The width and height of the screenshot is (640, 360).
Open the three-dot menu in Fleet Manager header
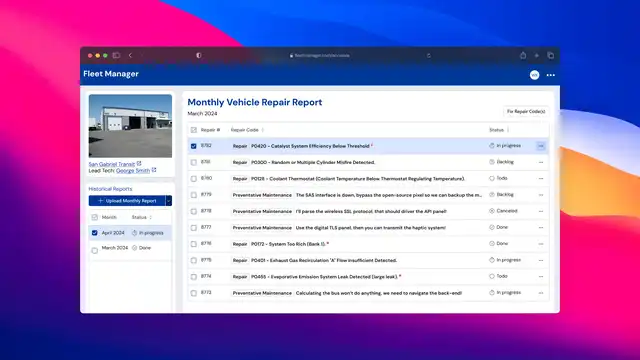point(551,75)
